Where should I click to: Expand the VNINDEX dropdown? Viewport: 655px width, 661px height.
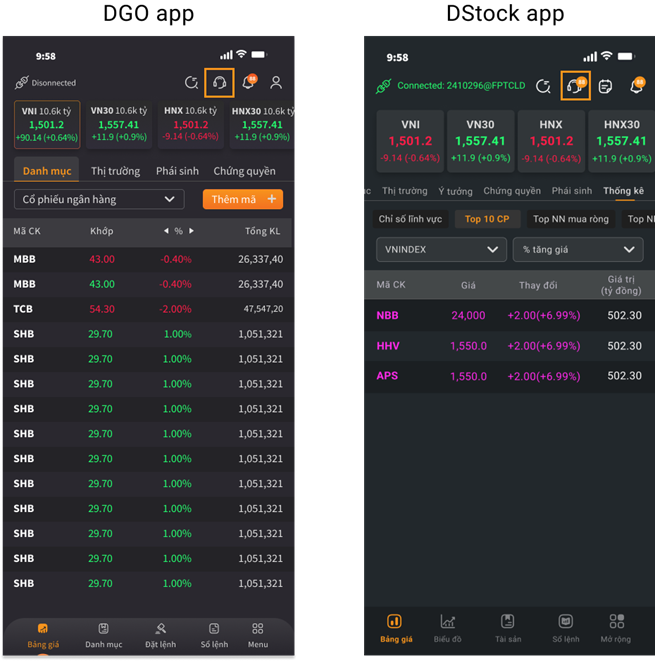[441, 250]
